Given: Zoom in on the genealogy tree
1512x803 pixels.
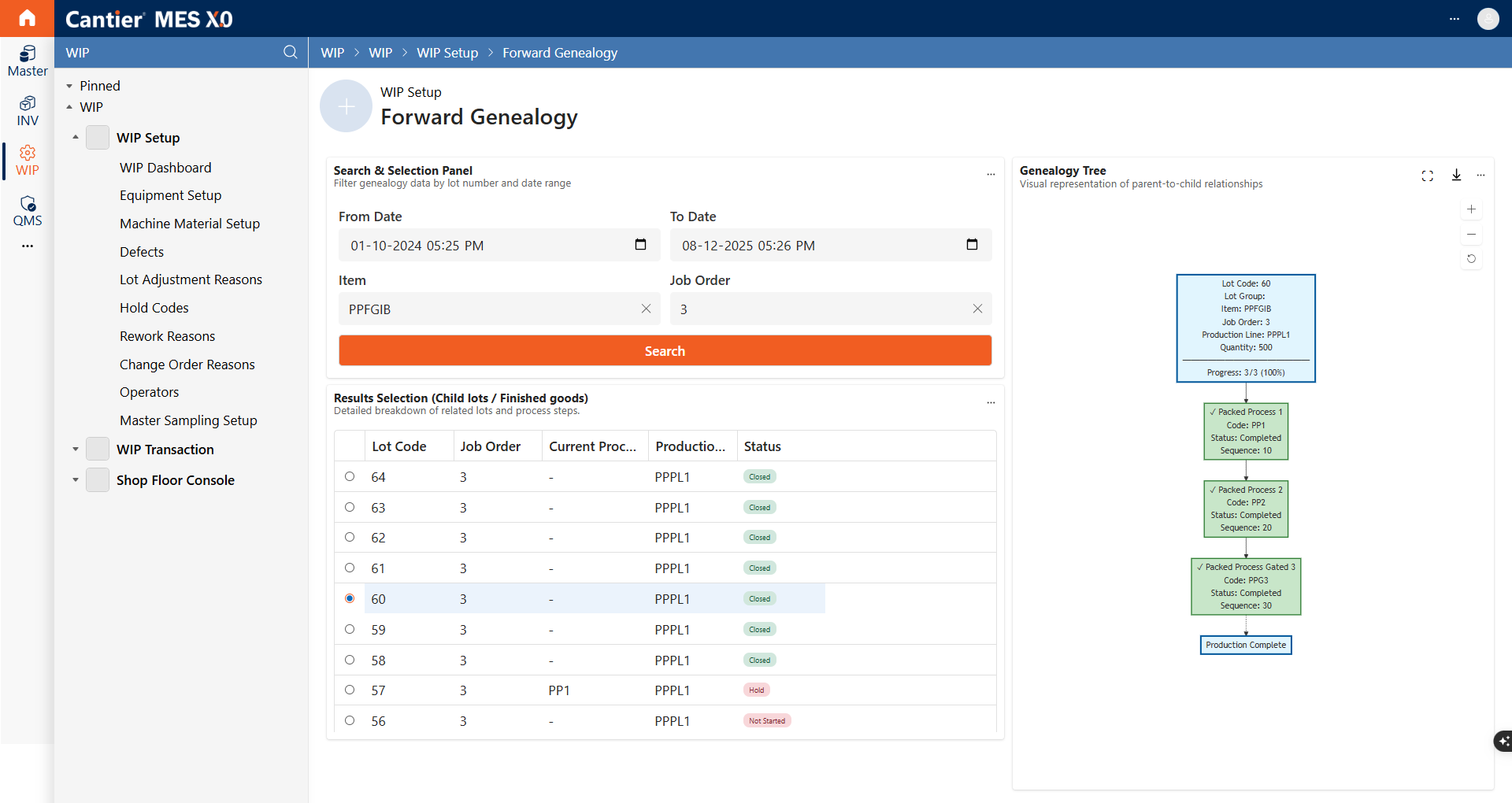Looking at the screenshot, I should pyautogui.click(x=1471, y=209).
